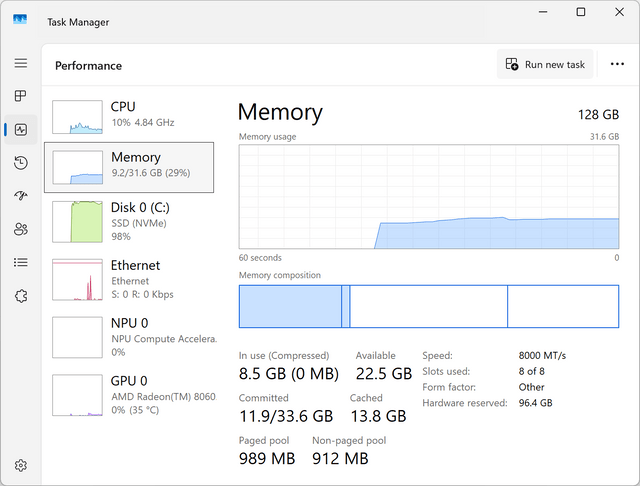Screen dimensions: 640x486
Task: Click the Non-paged pool value 912 MB
Action: [340, 459]
